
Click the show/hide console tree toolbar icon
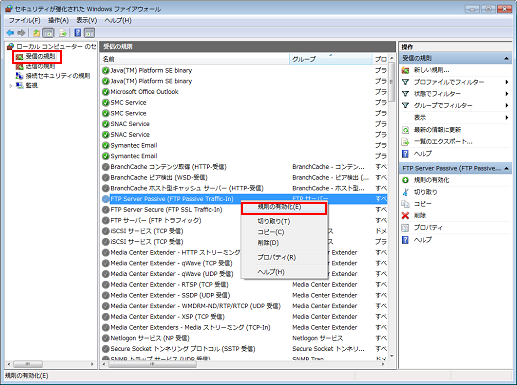tap(48, 33)
